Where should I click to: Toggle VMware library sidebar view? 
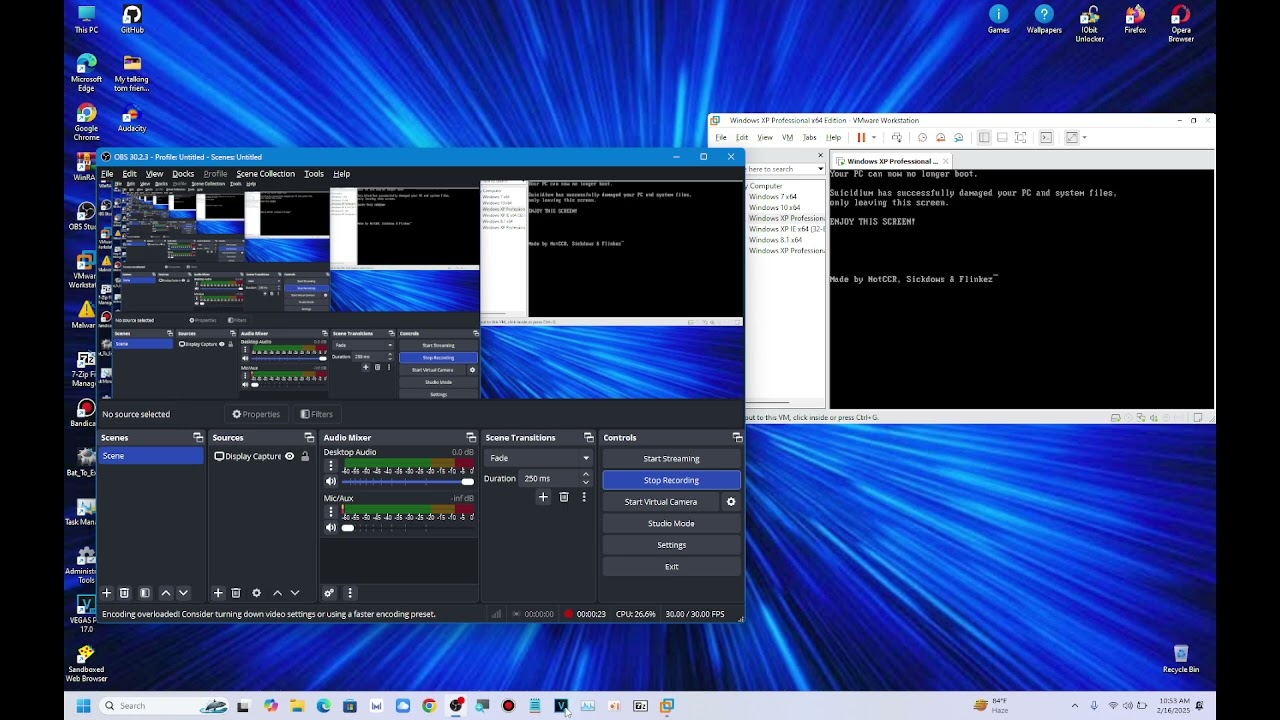pos(984,137)
